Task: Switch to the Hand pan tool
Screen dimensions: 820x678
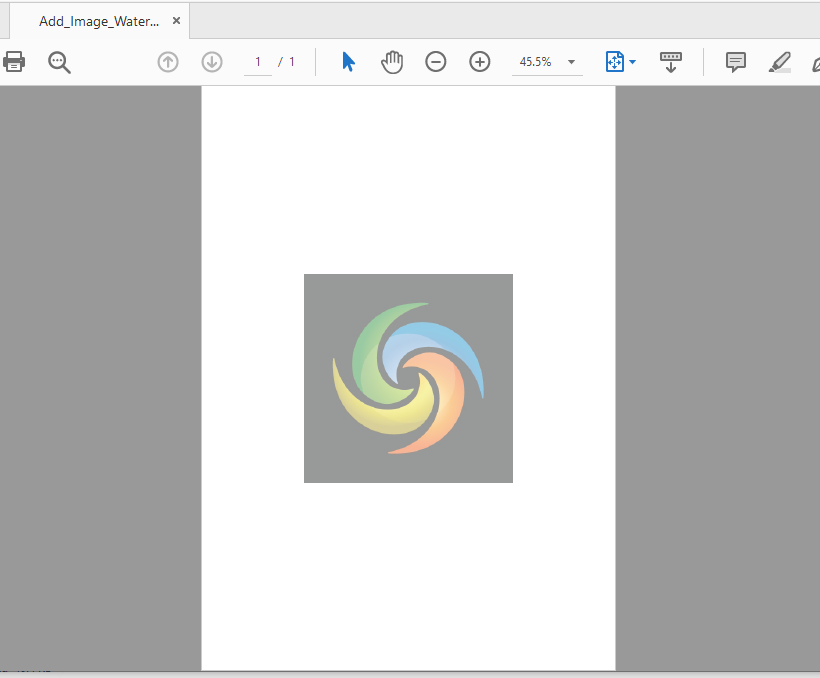Action: 392,62
